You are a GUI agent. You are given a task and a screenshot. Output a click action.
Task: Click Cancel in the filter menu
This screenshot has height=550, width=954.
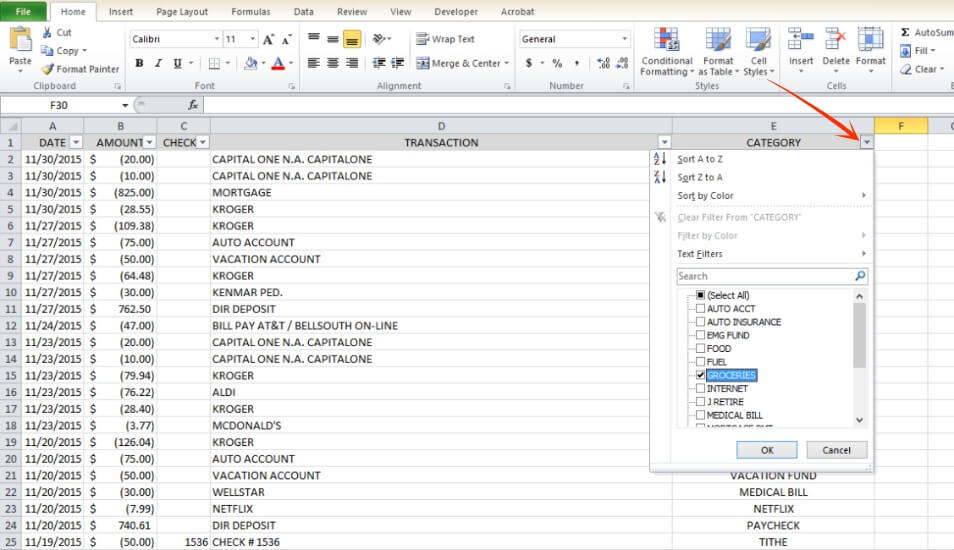point(837,450)
